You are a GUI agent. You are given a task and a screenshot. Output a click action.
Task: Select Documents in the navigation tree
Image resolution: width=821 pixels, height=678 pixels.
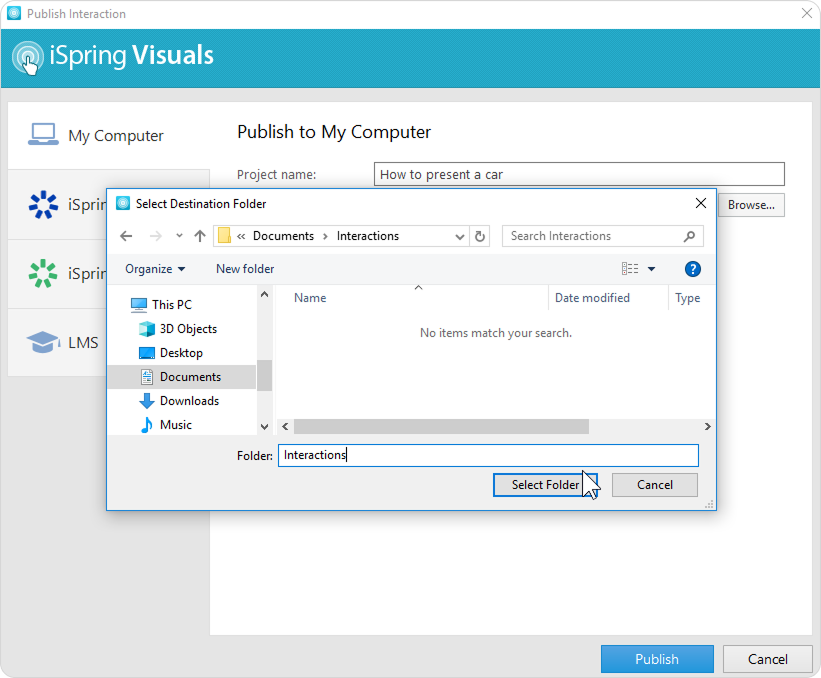coord(190,377)
